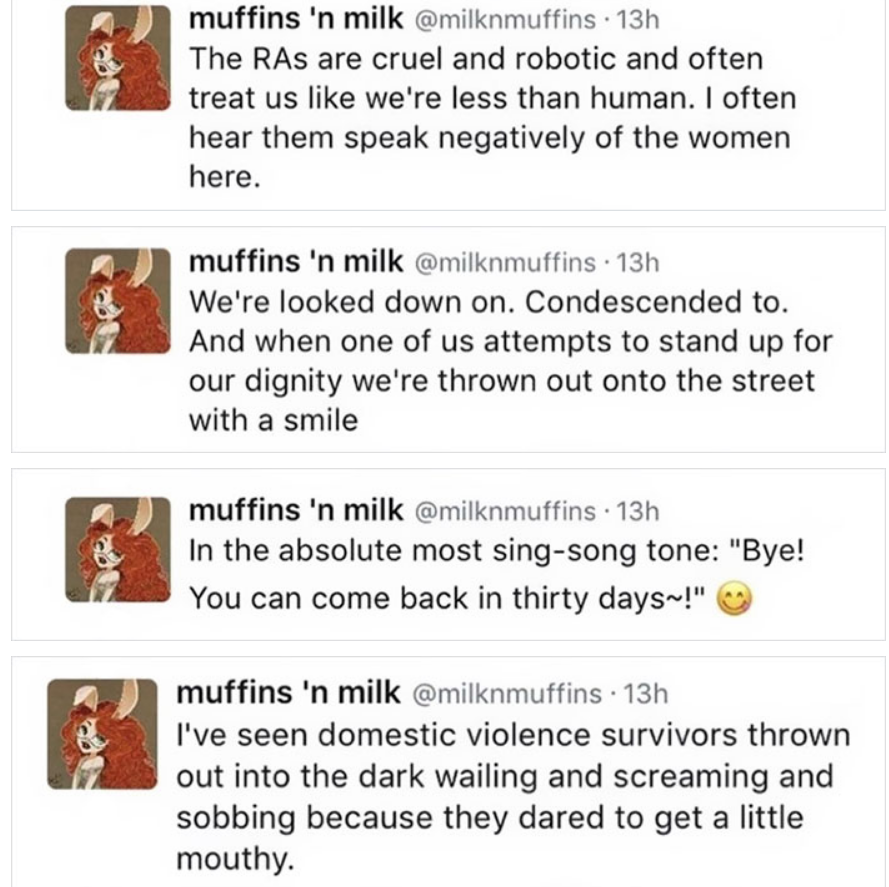Open the 13h timestamp on the cruel RAs tweet
Viewport: 889px width, 887px height.
(639, 20)
